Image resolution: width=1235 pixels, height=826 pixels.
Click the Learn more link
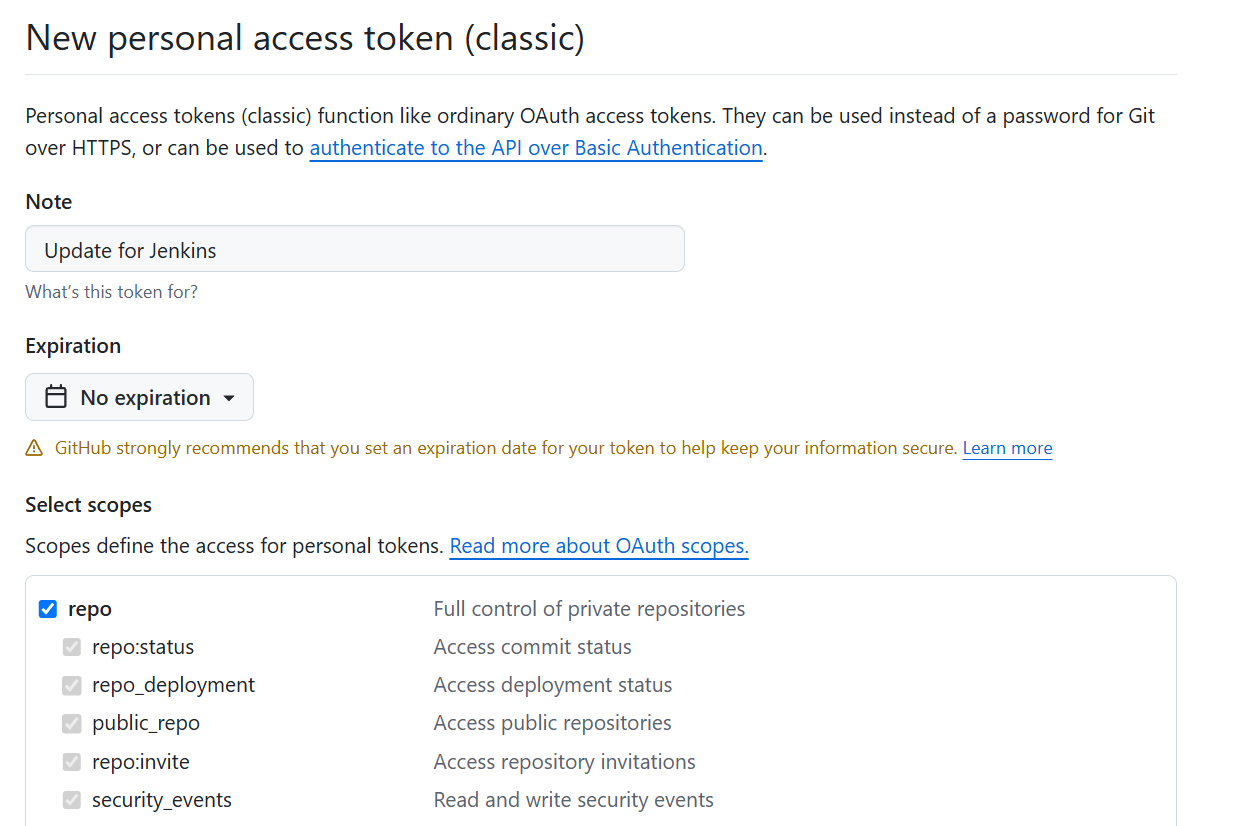click(1007, 448)
